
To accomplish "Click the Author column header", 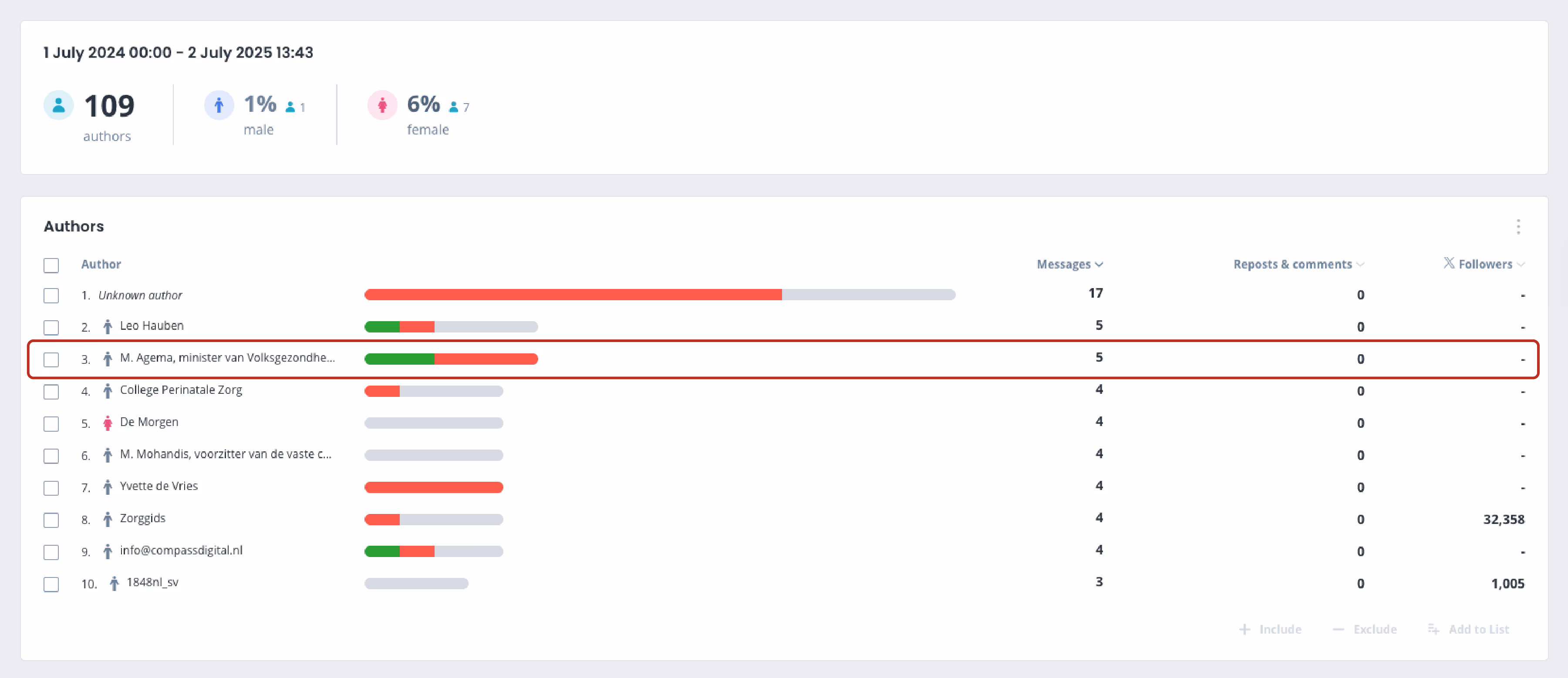I will coord(101,265).
